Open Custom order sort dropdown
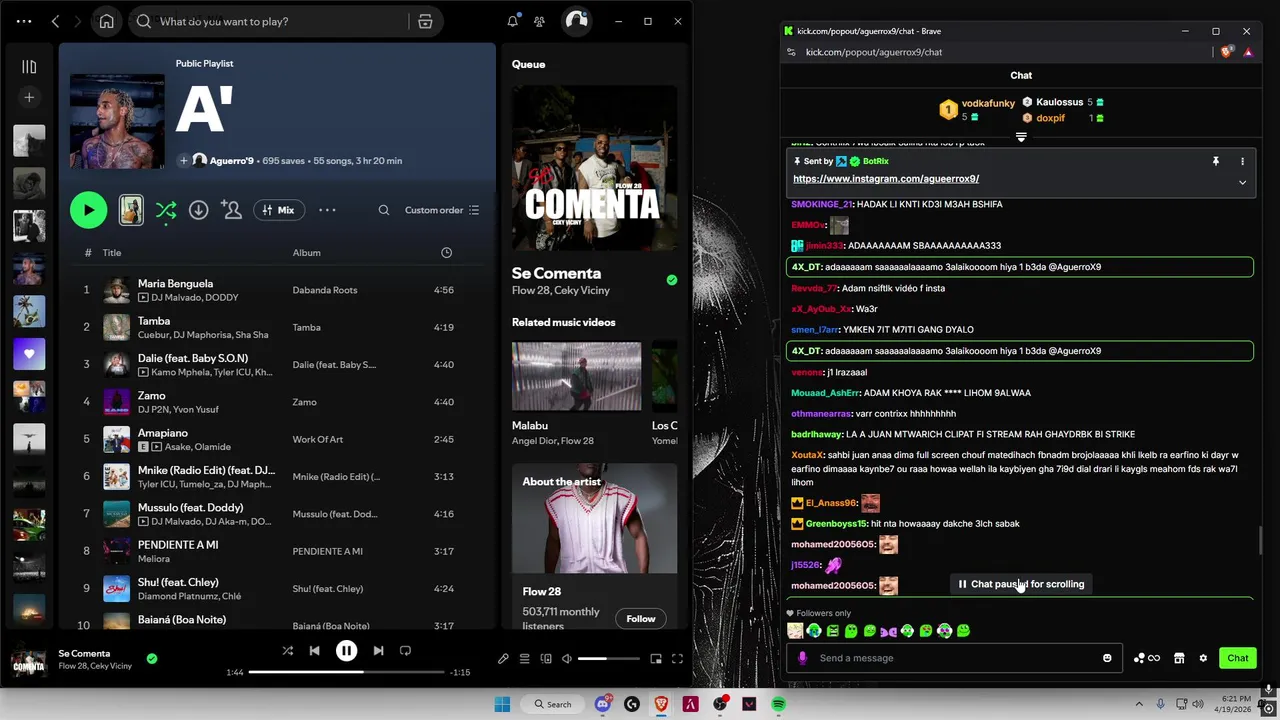1280x720 pixels. coord(442,210)
